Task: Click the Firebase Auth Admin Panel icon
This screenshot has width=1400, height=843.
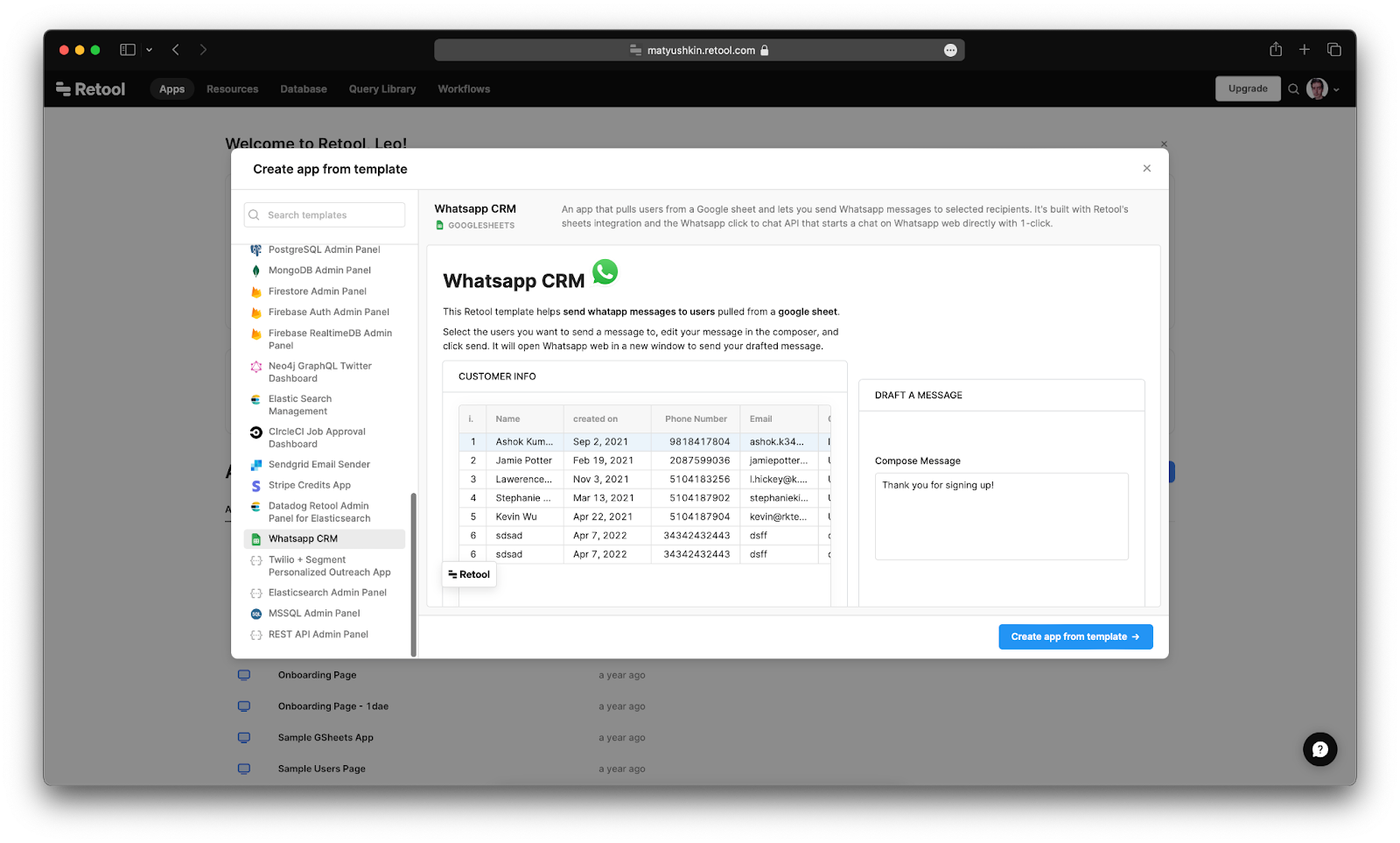Action: click(x=255, y=313)
